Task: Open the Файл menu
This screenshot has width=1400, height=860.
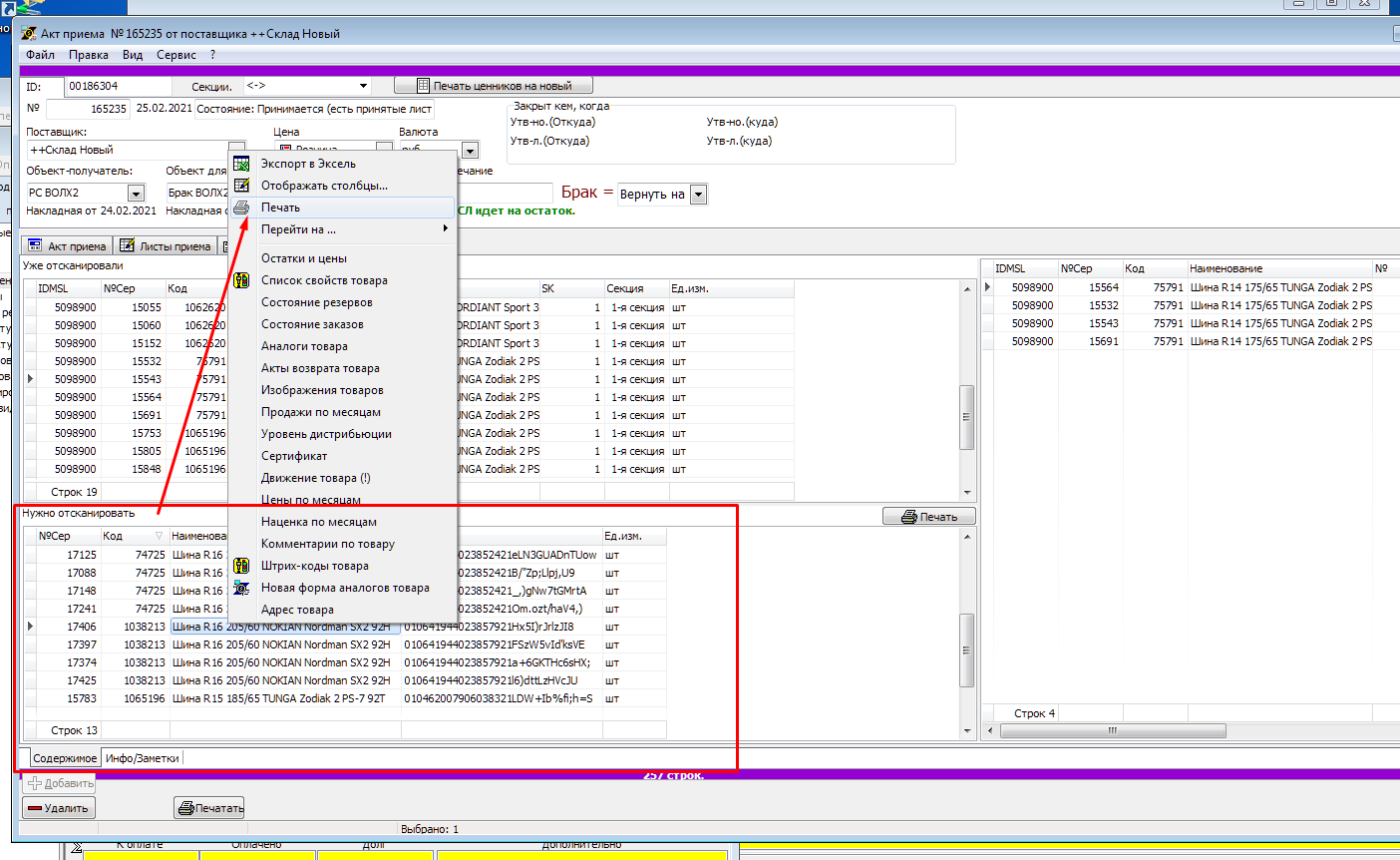Action: (41, 55)
